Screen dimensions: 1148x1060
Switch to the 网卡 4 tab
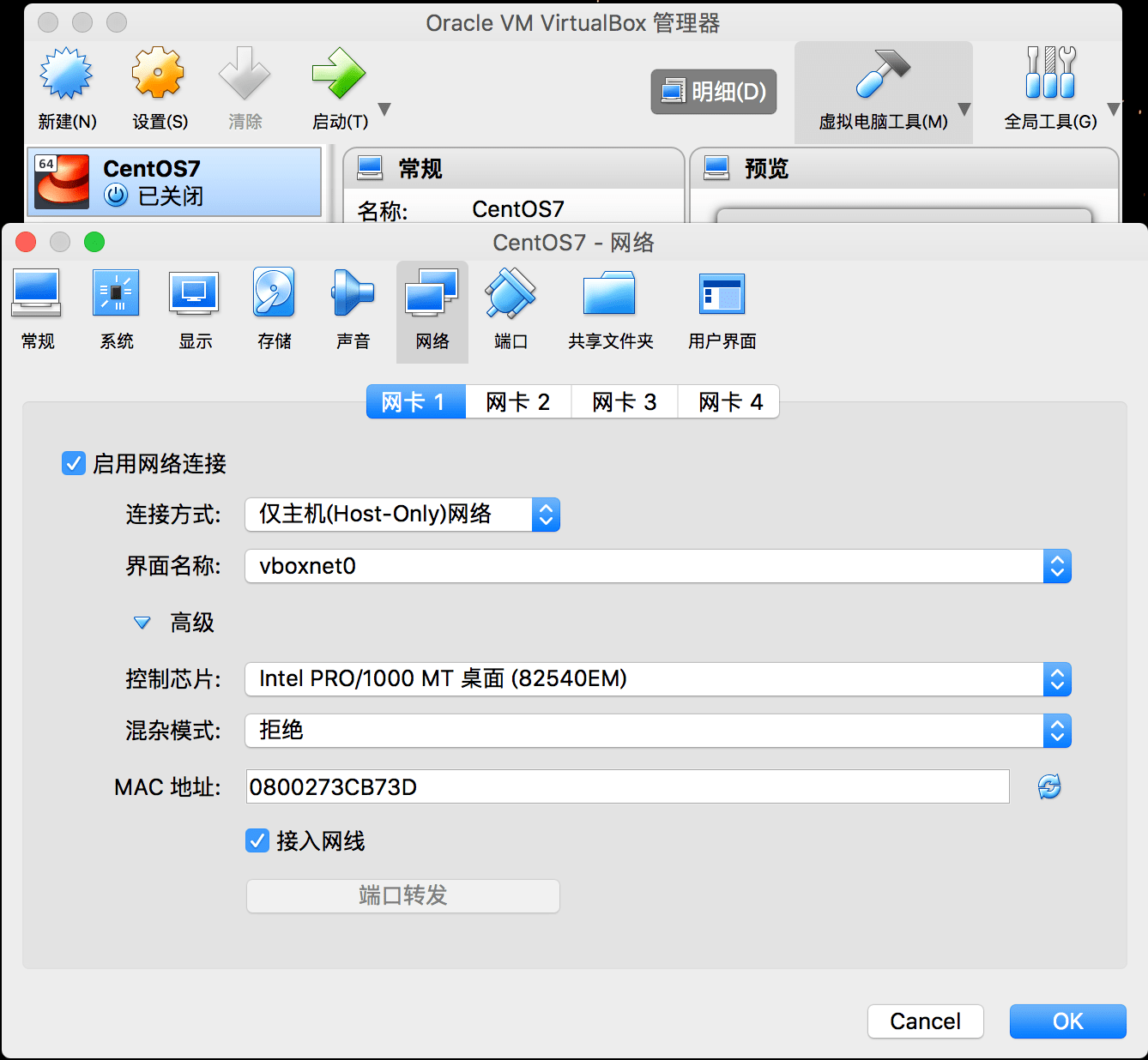[x=730, y=401]
